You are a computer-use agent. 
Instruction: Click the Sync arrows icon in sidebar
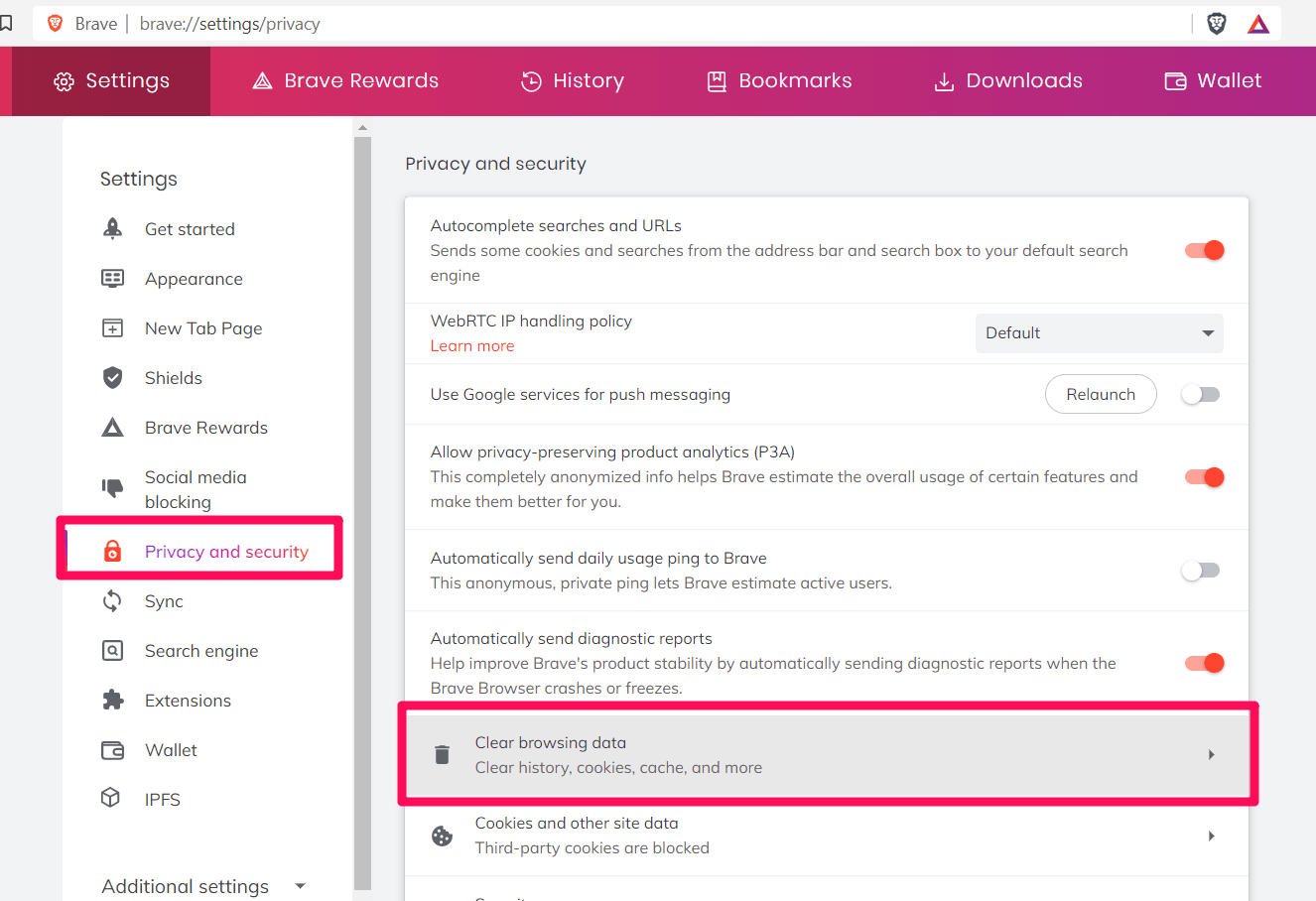113,601
